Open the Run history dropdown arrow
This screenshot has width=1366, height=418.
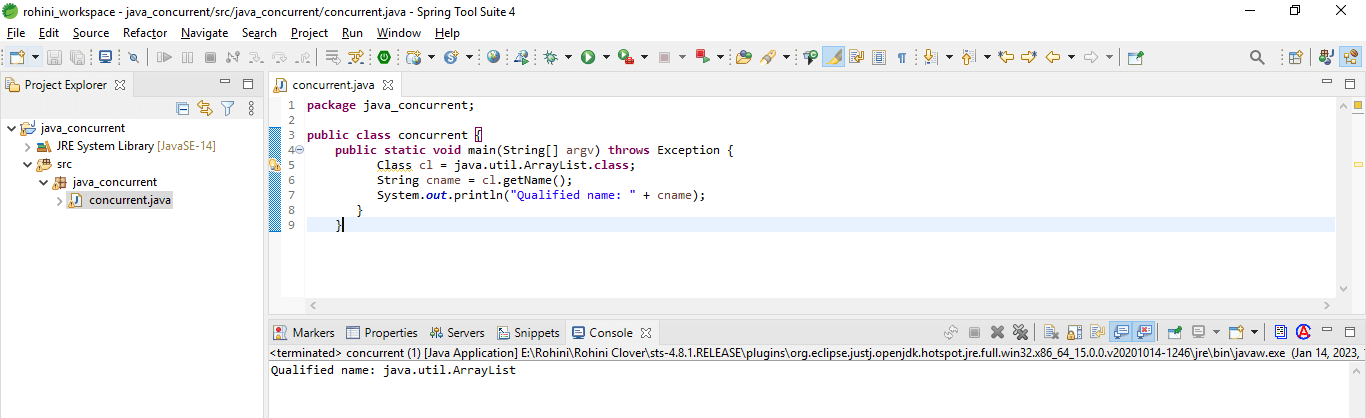click(606, 57)
